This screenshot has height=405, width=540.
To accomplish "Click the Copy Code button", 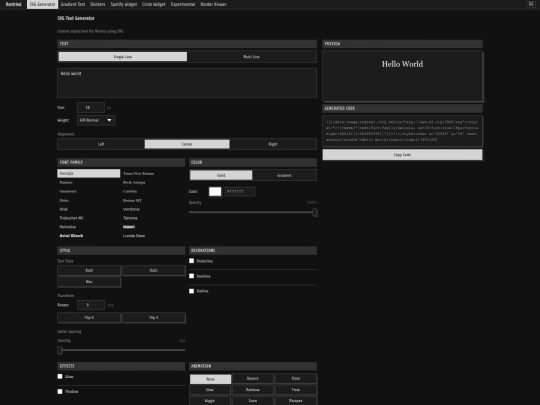I will [402, 155].
